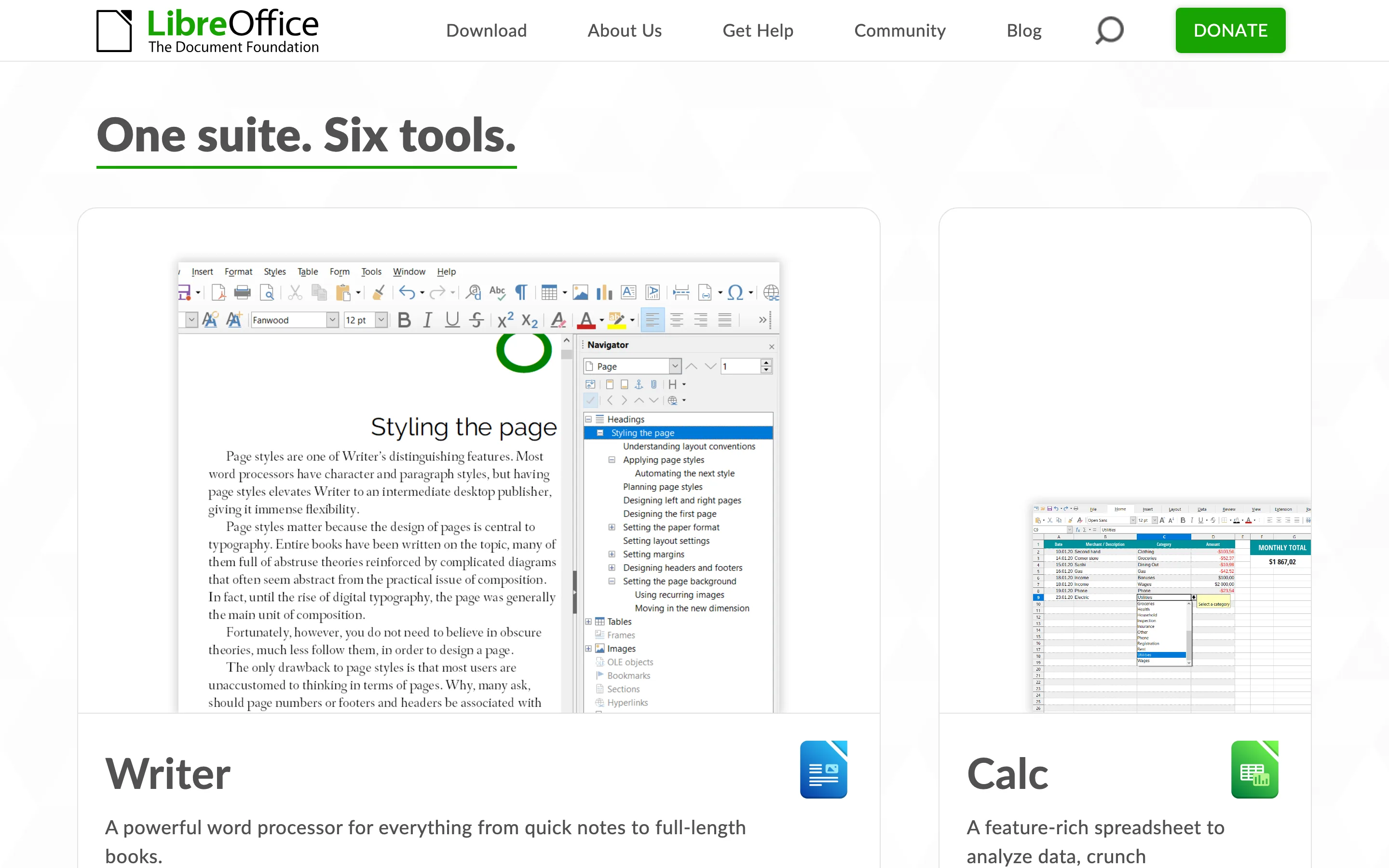Open the Fanwood font name dropdown
1389x868 pixels.
(x=332, y=320)
